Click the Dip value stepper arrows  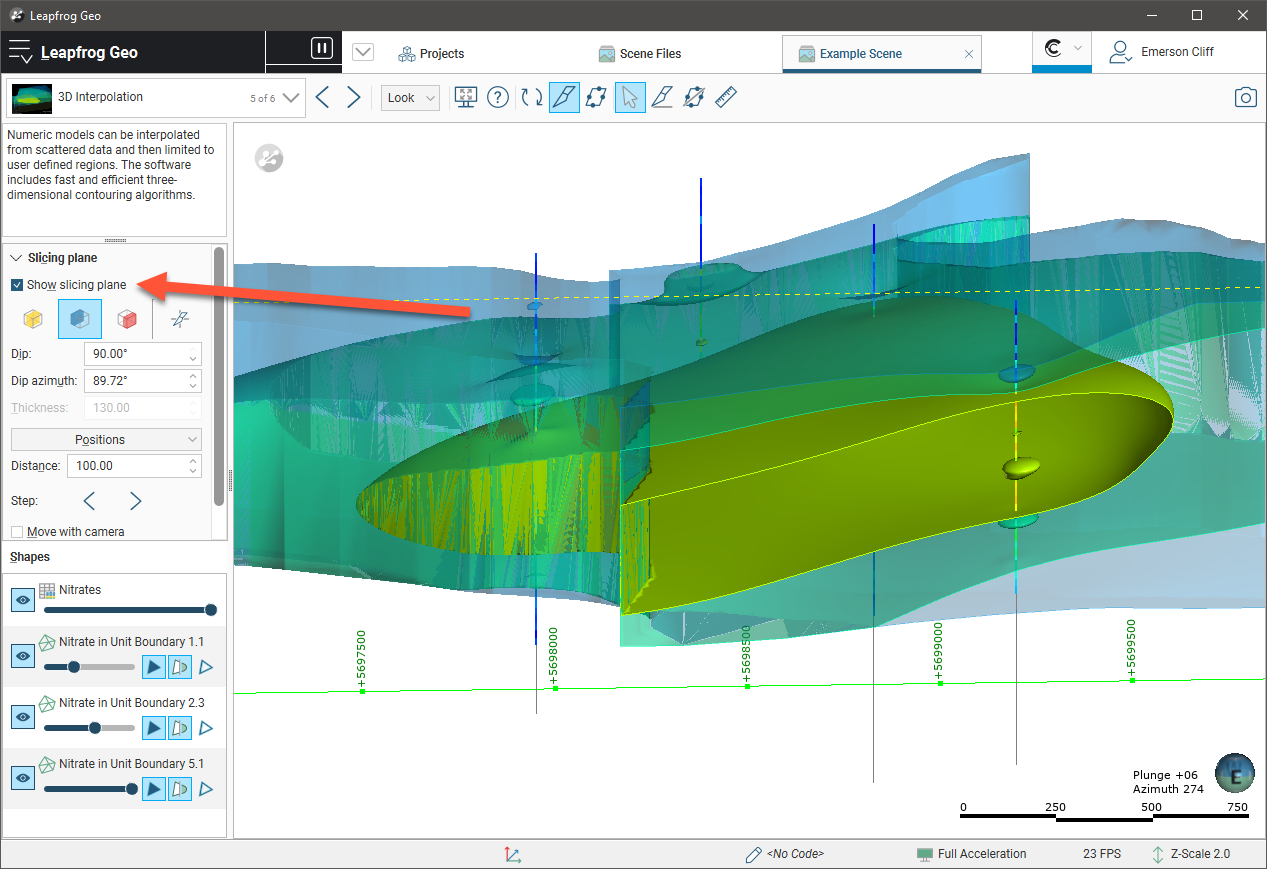pyautogui.click(x=192, y=354)
